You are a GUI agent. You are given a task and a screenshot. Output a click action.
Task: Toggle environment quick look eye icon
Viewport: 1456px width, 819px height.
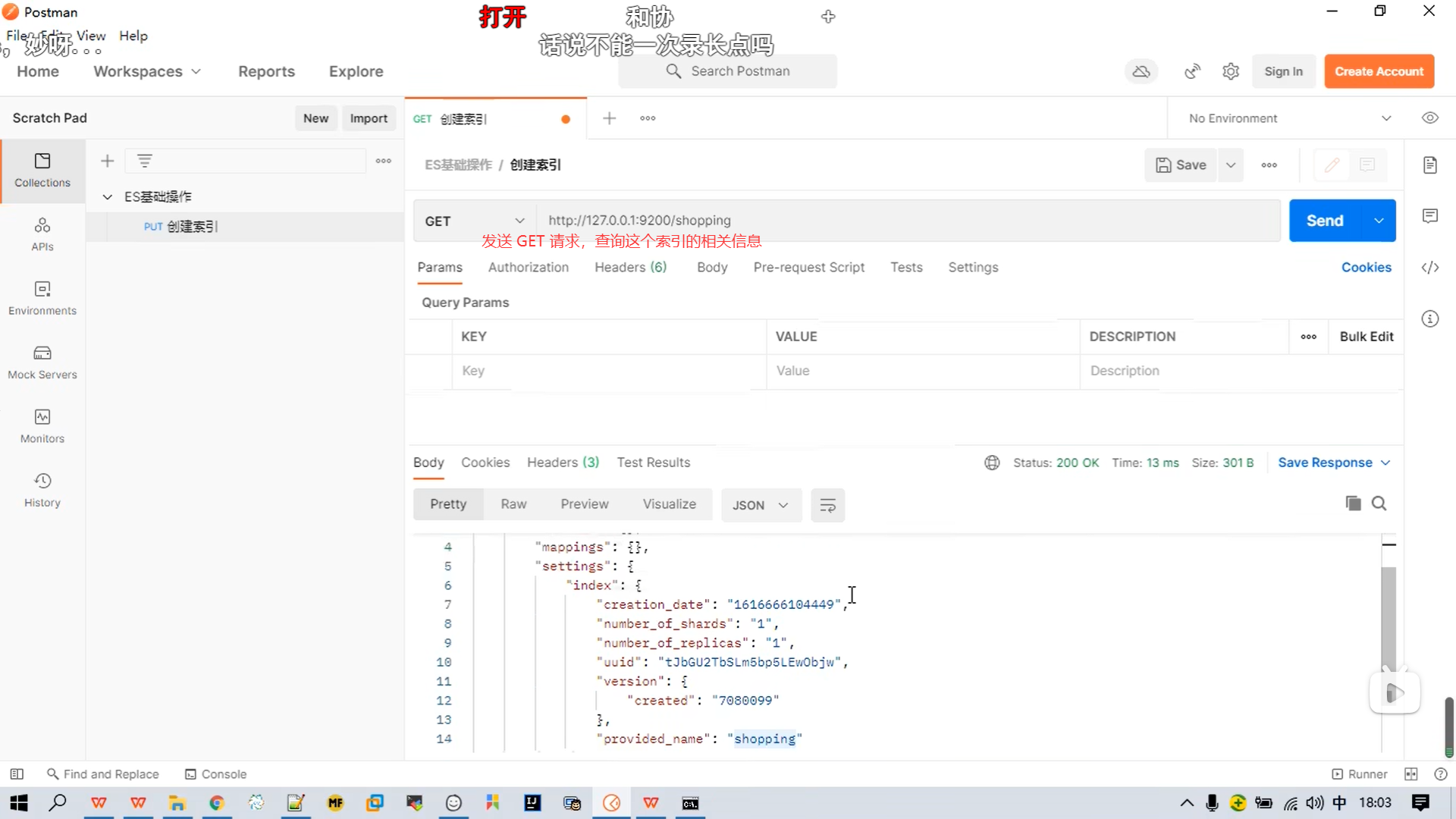point(1429,118)
